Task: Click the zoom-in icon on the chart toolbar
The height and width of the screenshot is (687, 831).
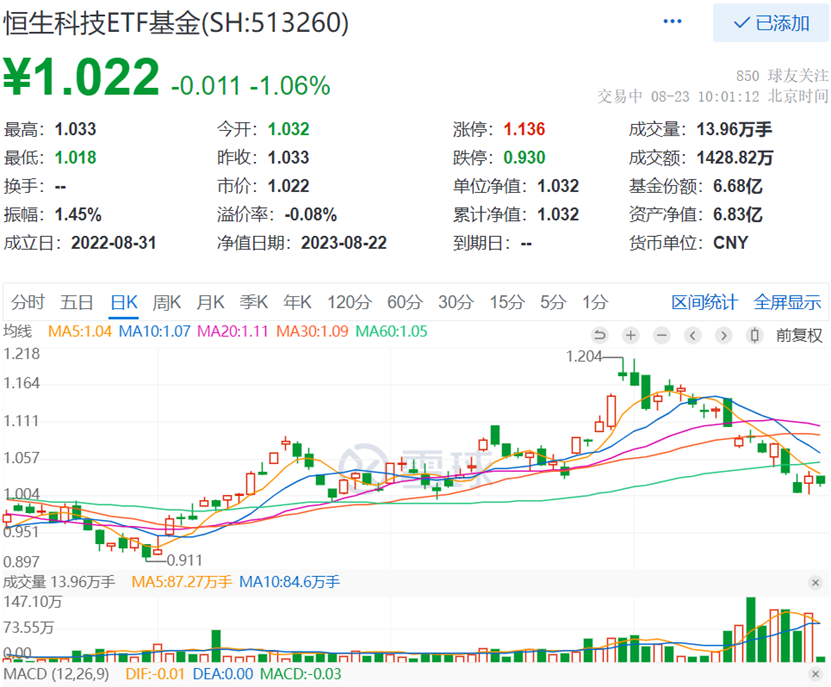Action: pos(630,335)
